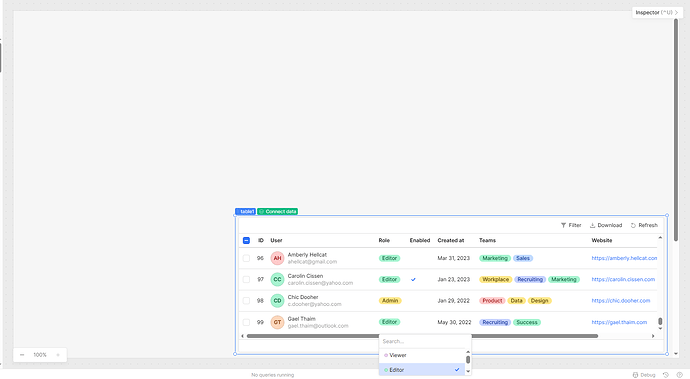The width and height of the screenshot is (690, 379).
Task: Open the Editor role tag for Gael Thaim
Action: 389,322
